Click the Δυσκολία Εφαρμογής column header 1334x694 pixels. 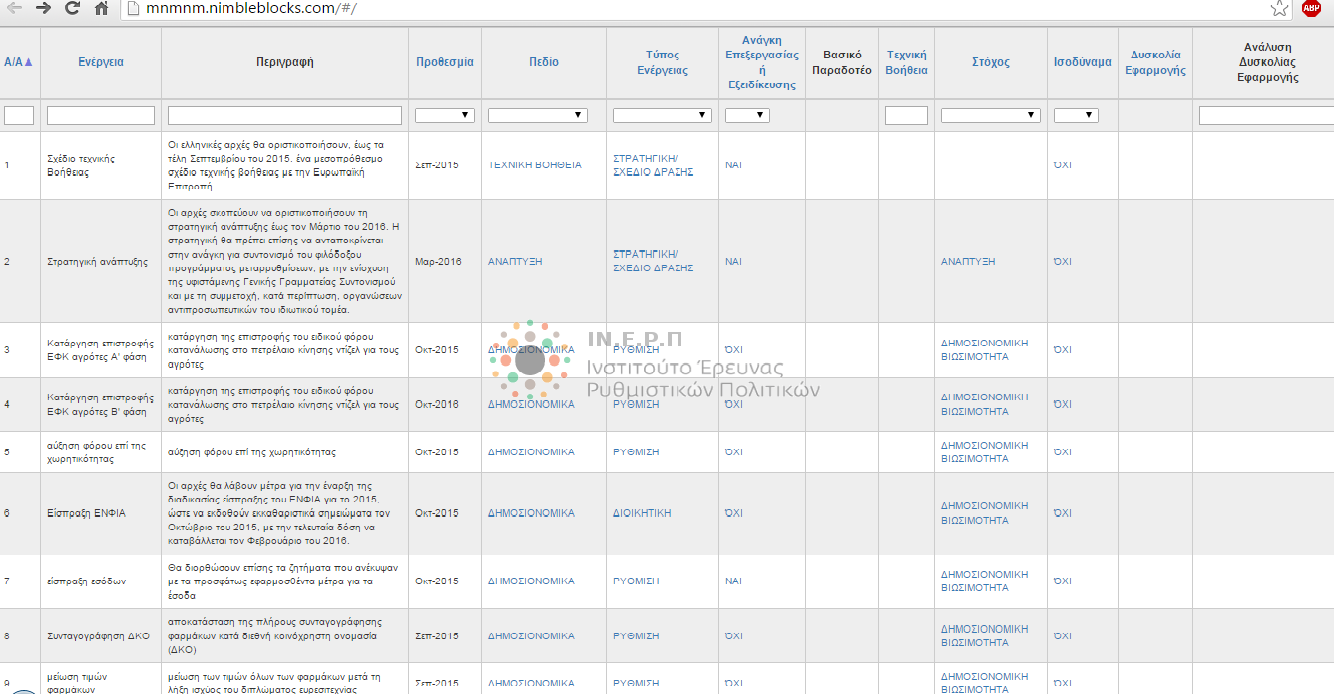click(x=1155, y=62)
